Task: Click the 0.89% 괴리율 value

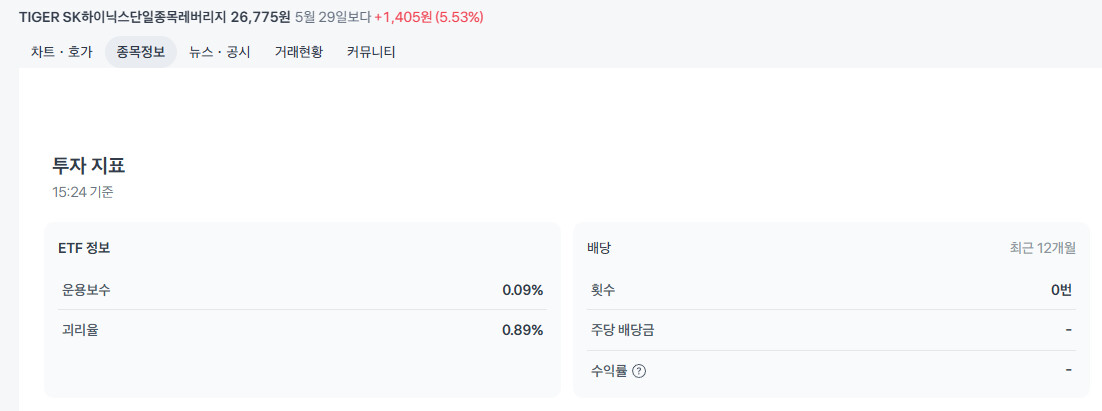Action: 523,330
